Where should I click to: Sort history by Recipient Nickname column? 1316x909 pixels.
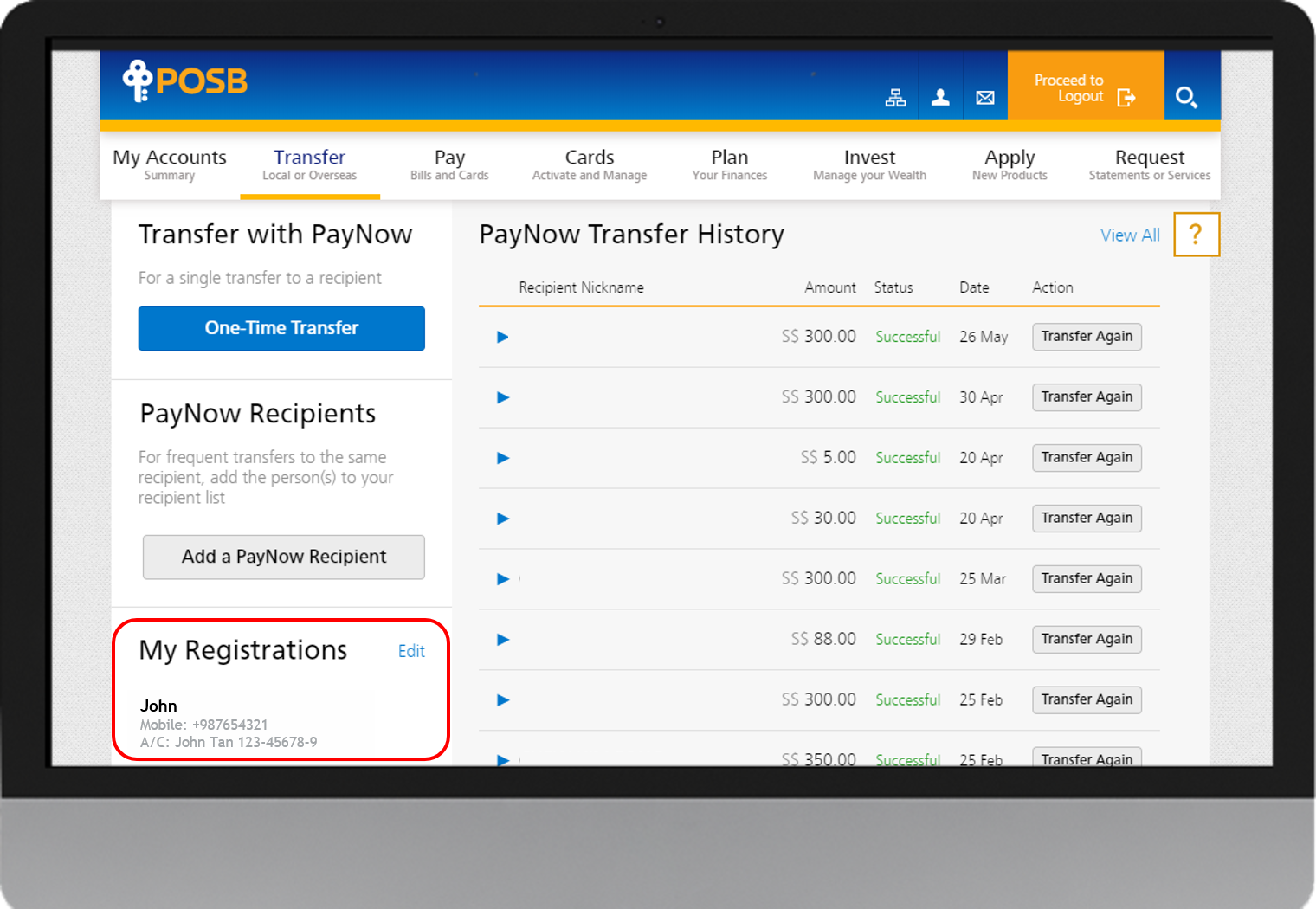click(x=581, y=287)
